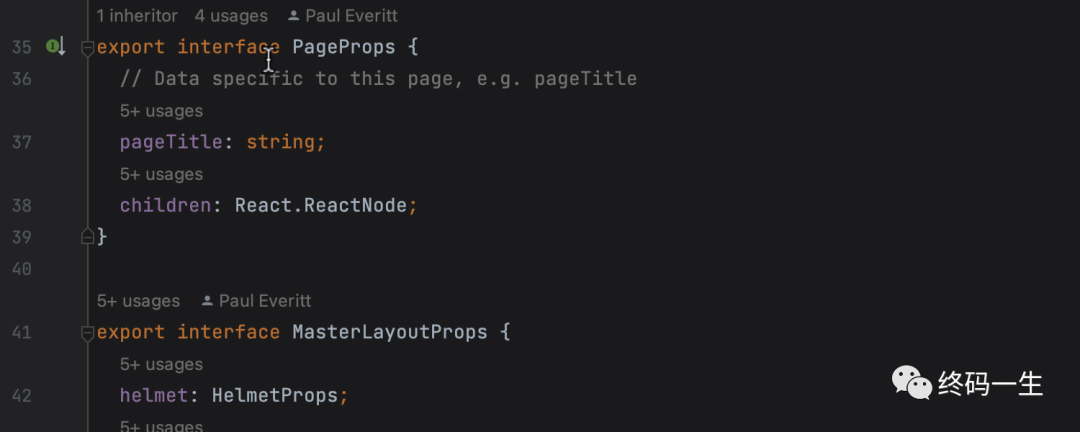Click the HelmetProps type reference
The image size is (1080, 432).
tap(275, 396)
